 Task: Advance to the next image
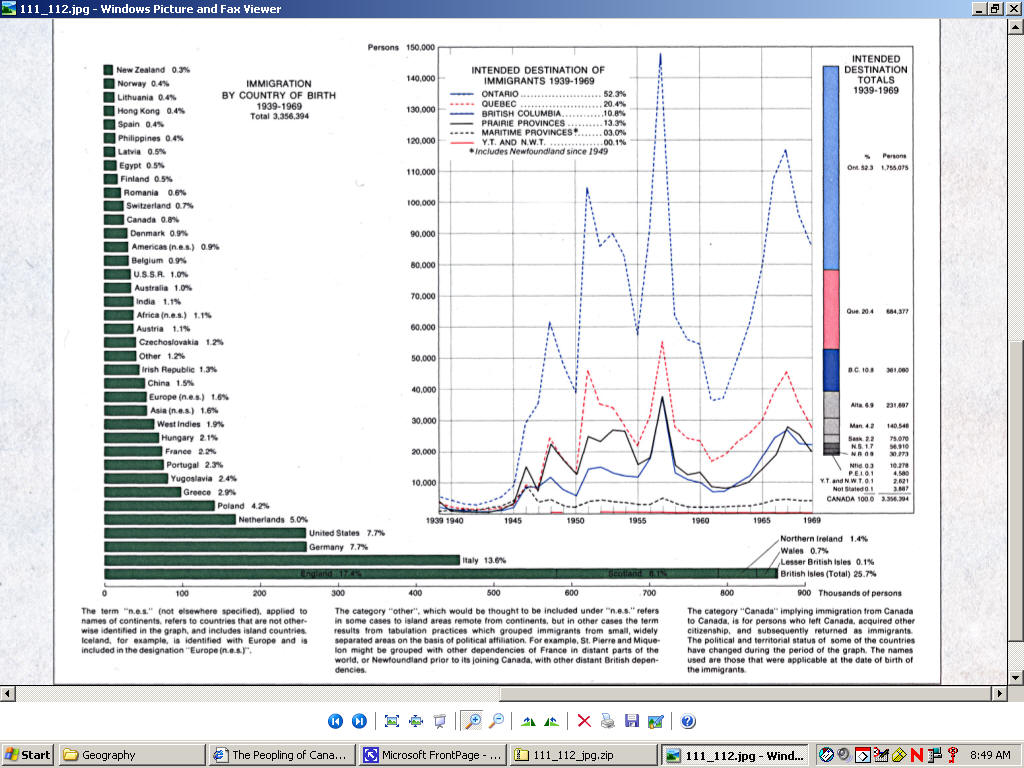pos(359,721)
